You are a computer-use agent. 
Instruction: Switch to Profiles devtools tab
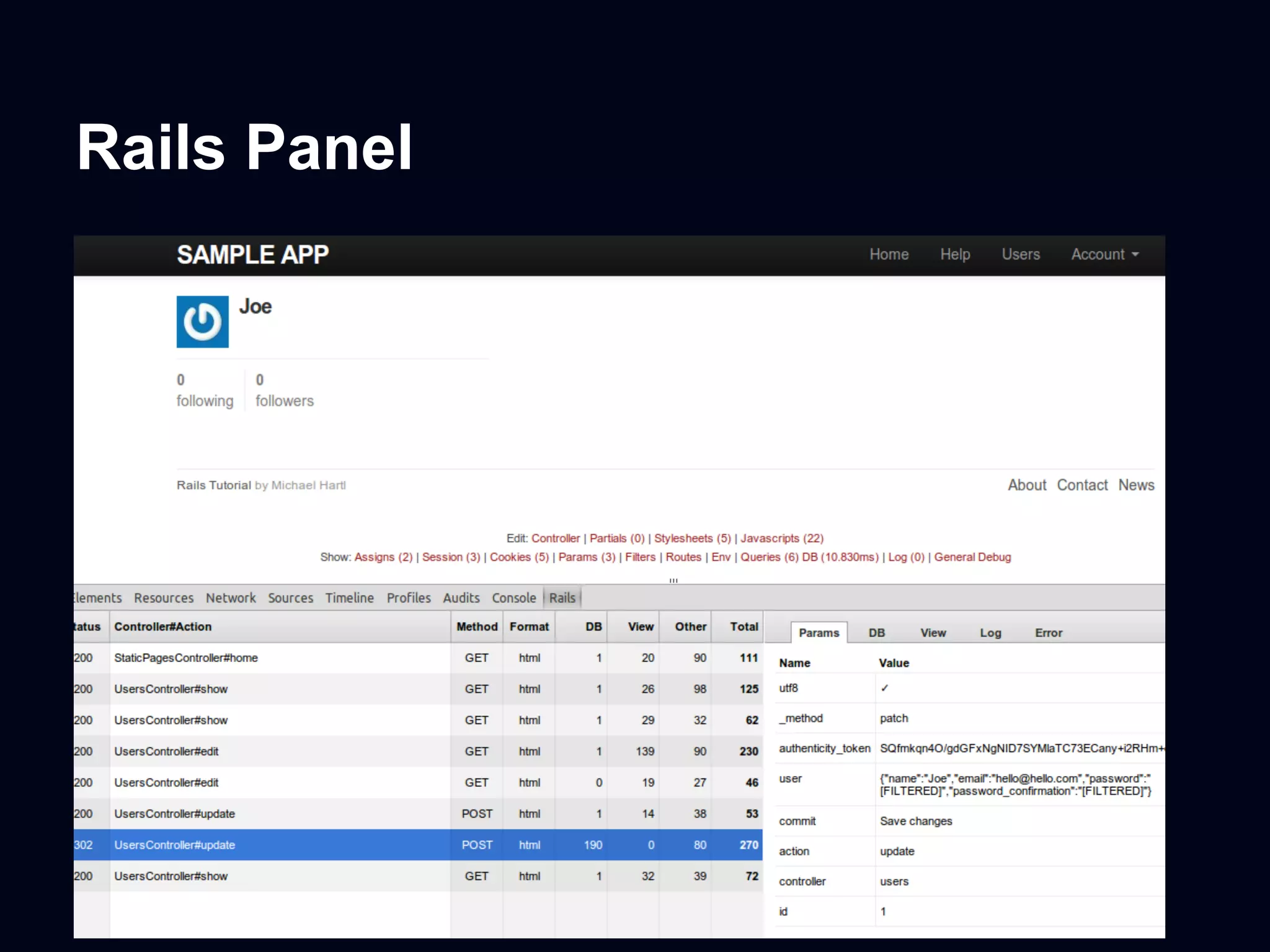409,598
